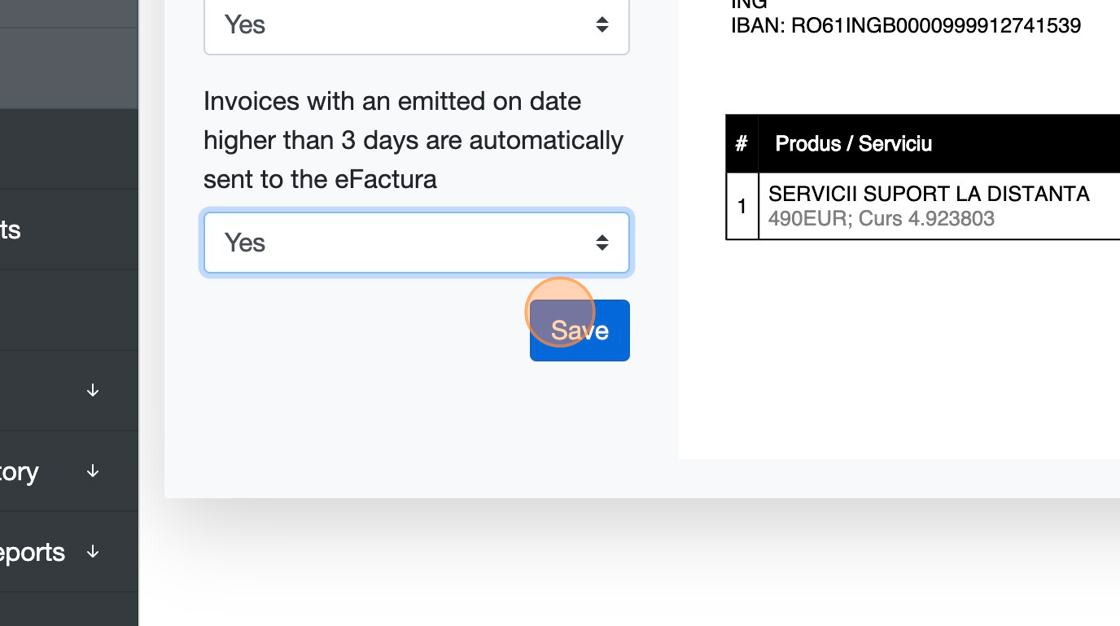Open the sidebar item ending in 'ts'
This screenshot has height=626, width=1120.
pos(11,230)
